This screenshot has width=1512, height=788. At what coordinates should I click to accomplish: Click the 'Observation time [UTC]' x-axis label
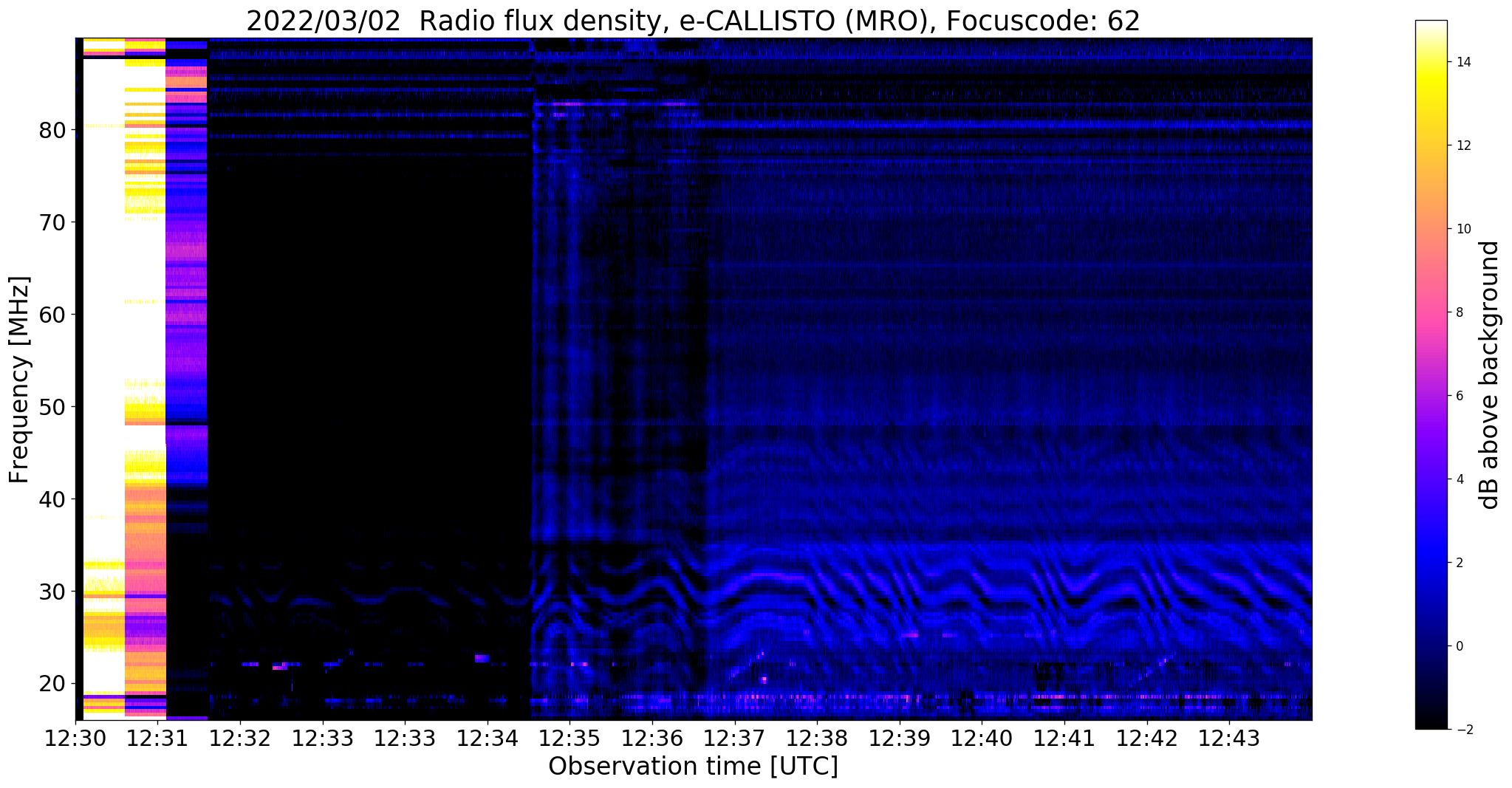[x=693, y=767]
